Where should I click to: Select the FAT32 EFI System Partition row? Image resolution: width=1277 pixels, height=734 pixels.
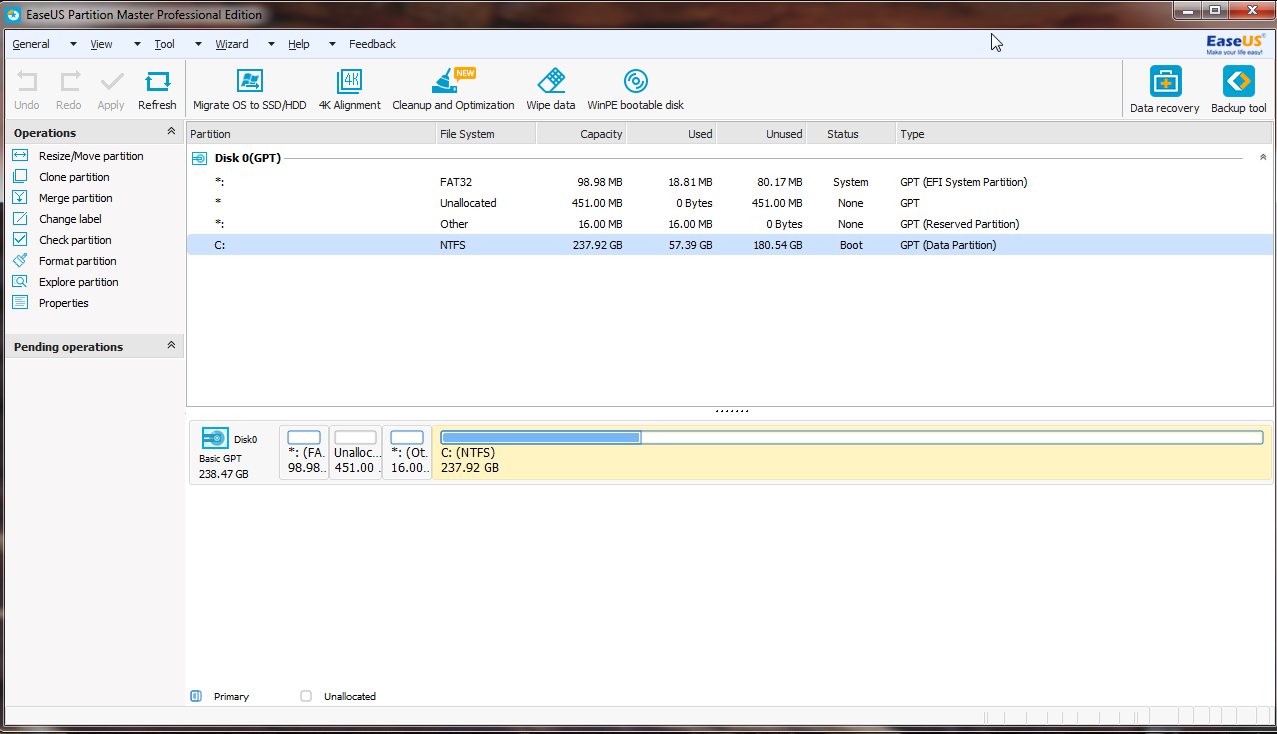click(x=729, y=182)
